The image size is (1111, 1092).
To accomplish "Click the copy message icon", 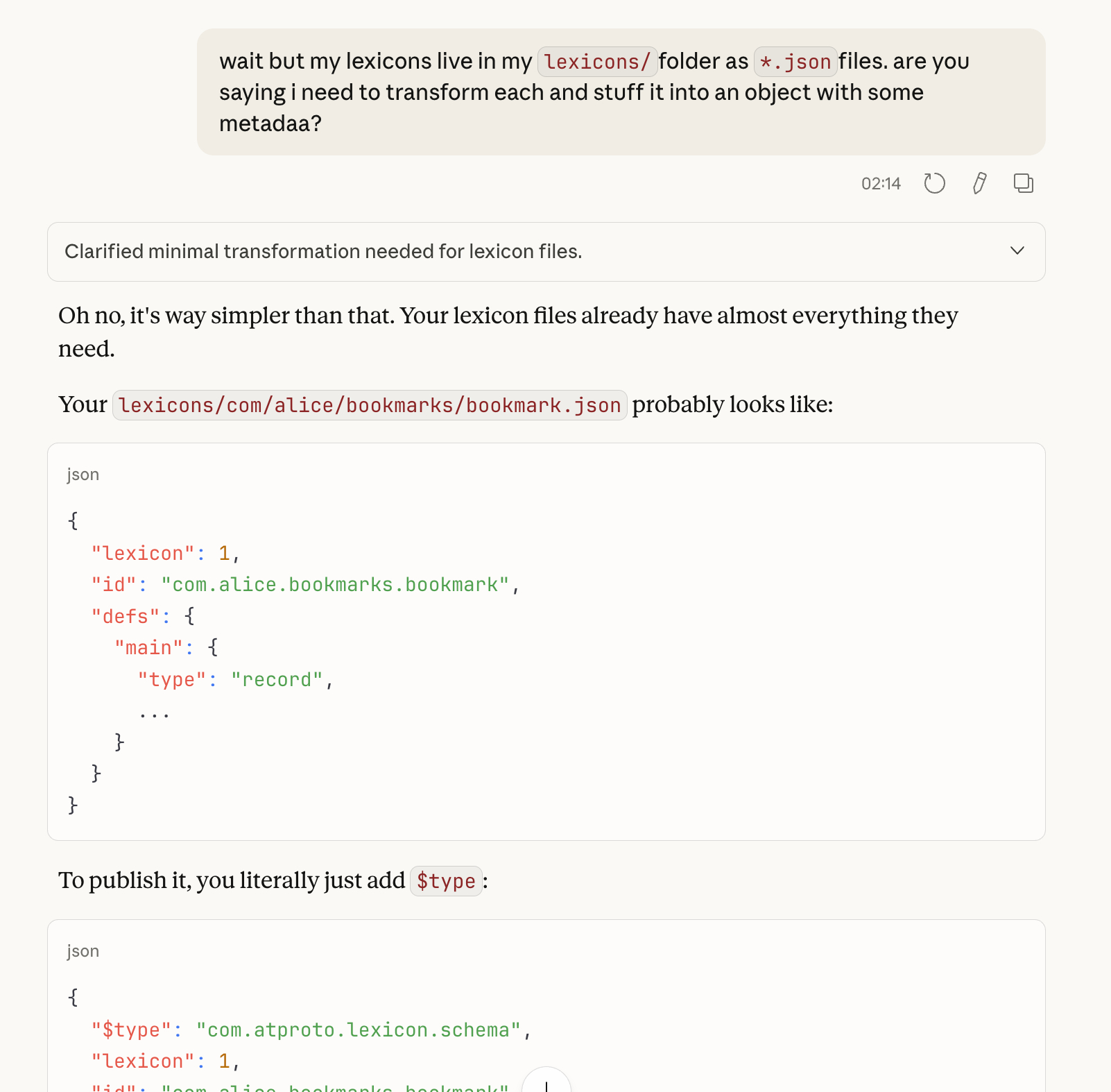I will pos(1023,183).
